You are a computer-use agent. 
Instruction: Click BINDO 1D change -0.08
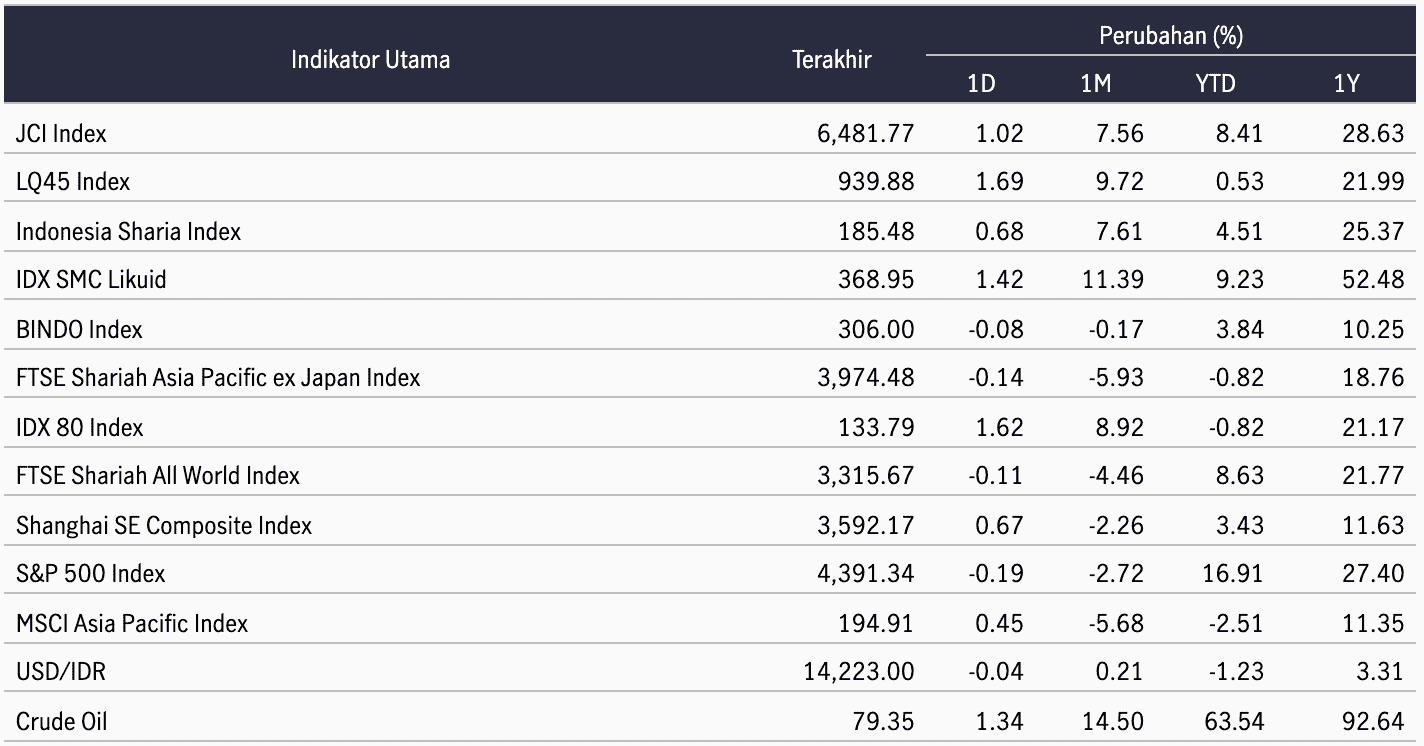click(996, 329)
